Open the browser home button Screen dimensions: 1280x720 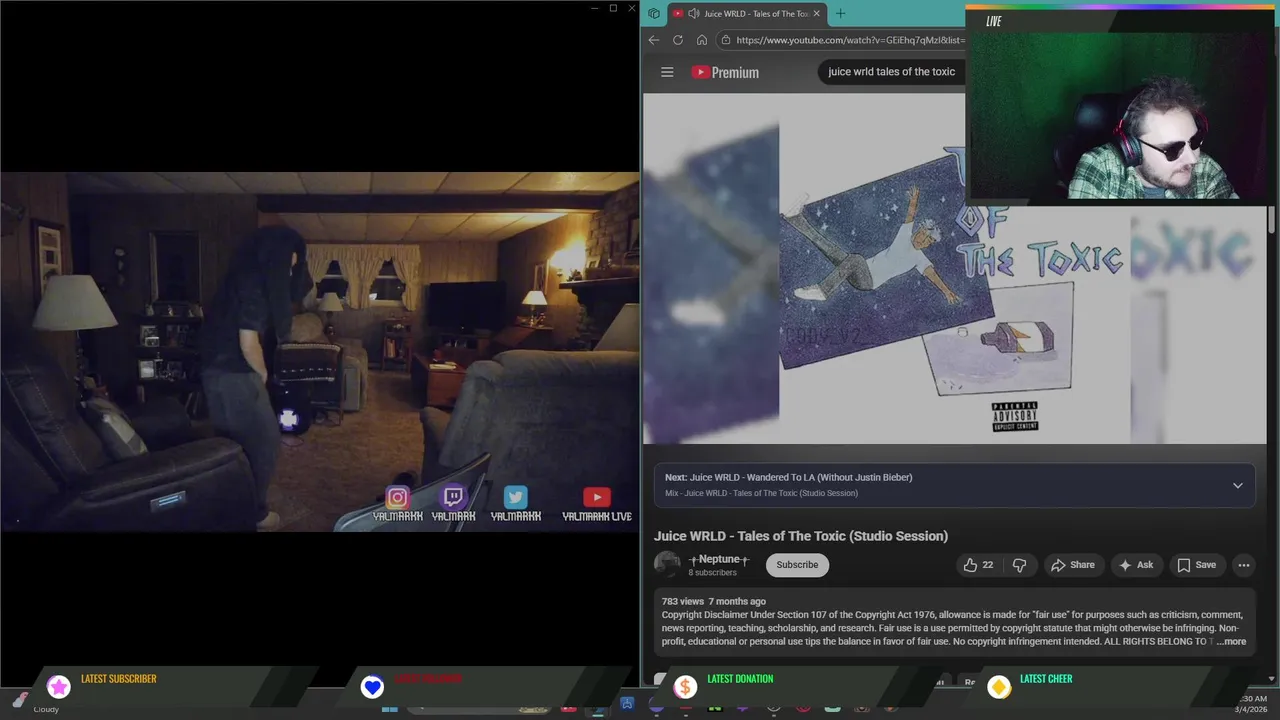[x=702, y=40]
